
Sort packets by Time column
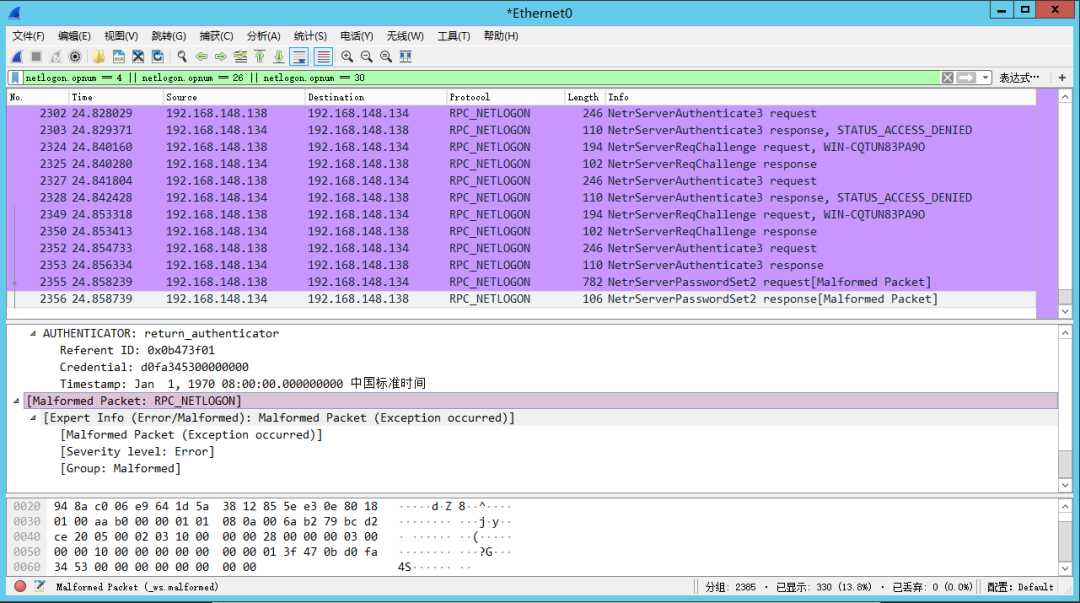116,97
